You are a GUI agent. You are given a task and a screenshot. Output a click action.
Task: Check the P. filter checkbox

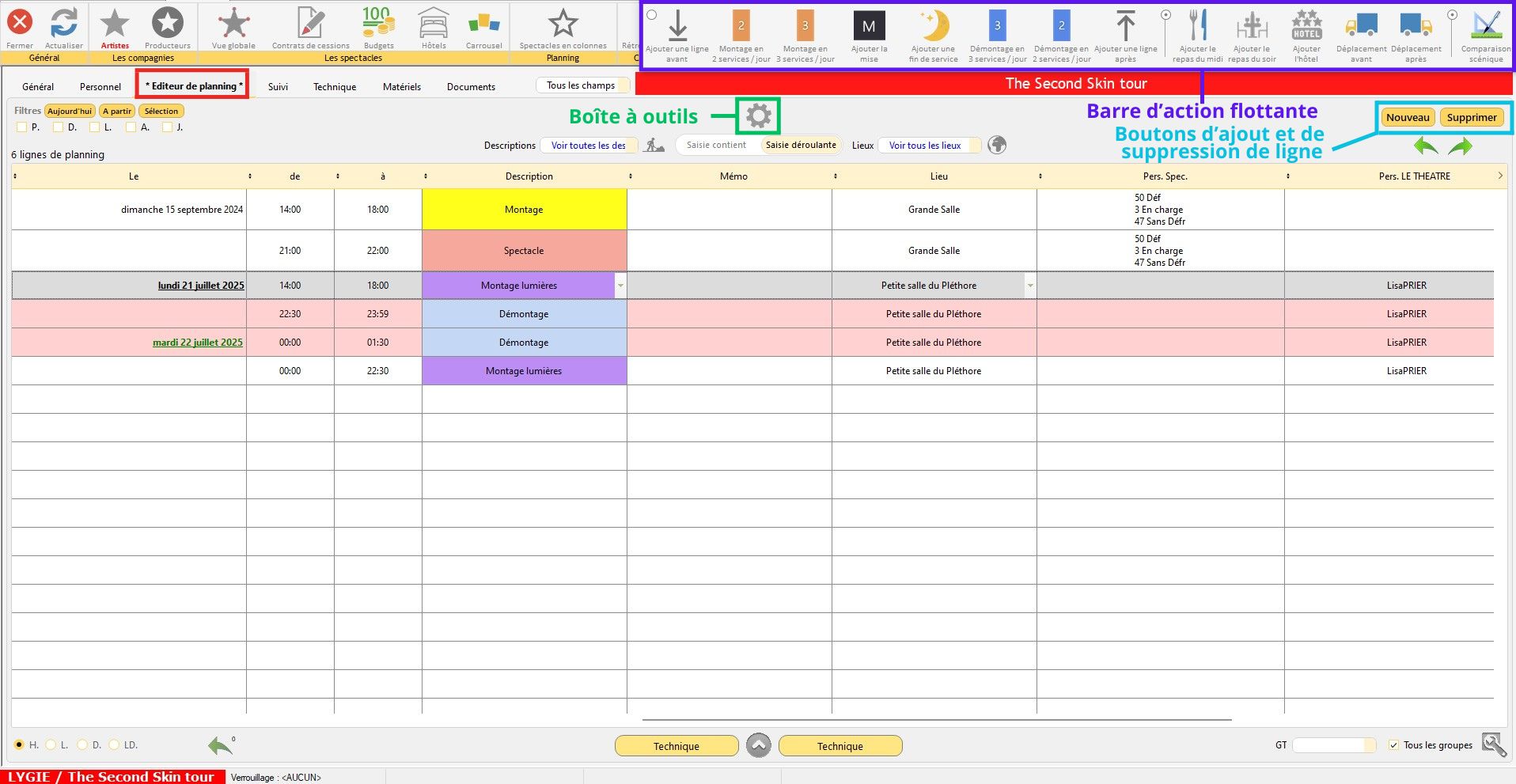(x=21, y=127)
